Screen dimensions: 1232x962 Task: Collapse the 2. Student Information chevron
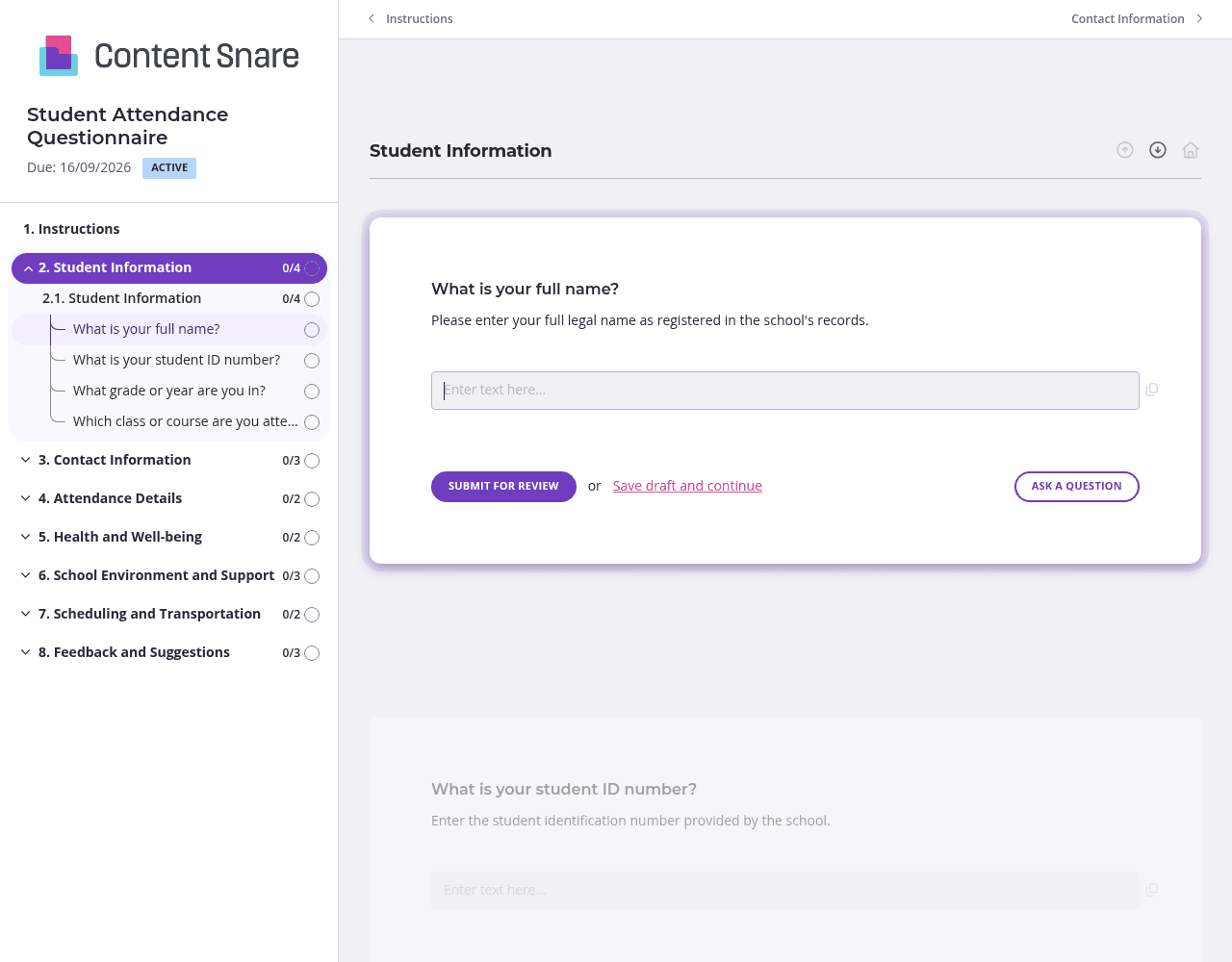coord(28,268)
